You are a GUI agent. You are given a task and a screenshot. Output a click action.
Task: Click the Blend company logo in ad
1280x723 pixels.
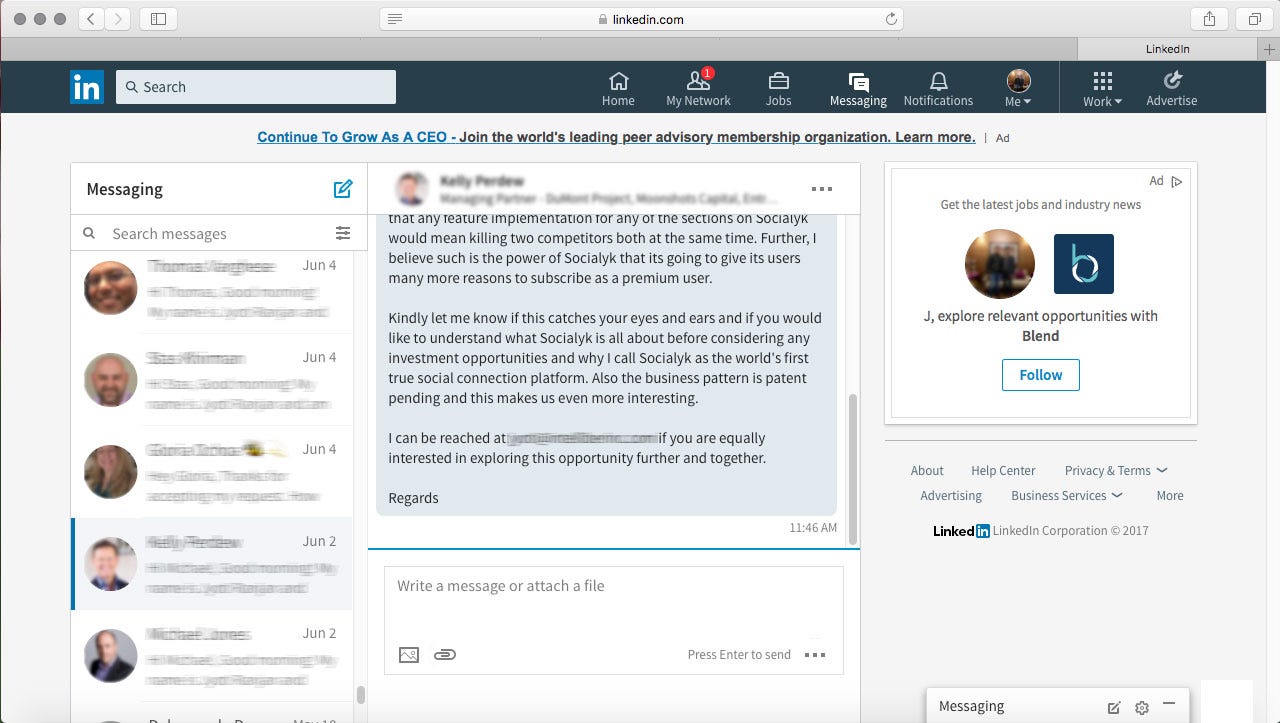[x=1084, y=264]
